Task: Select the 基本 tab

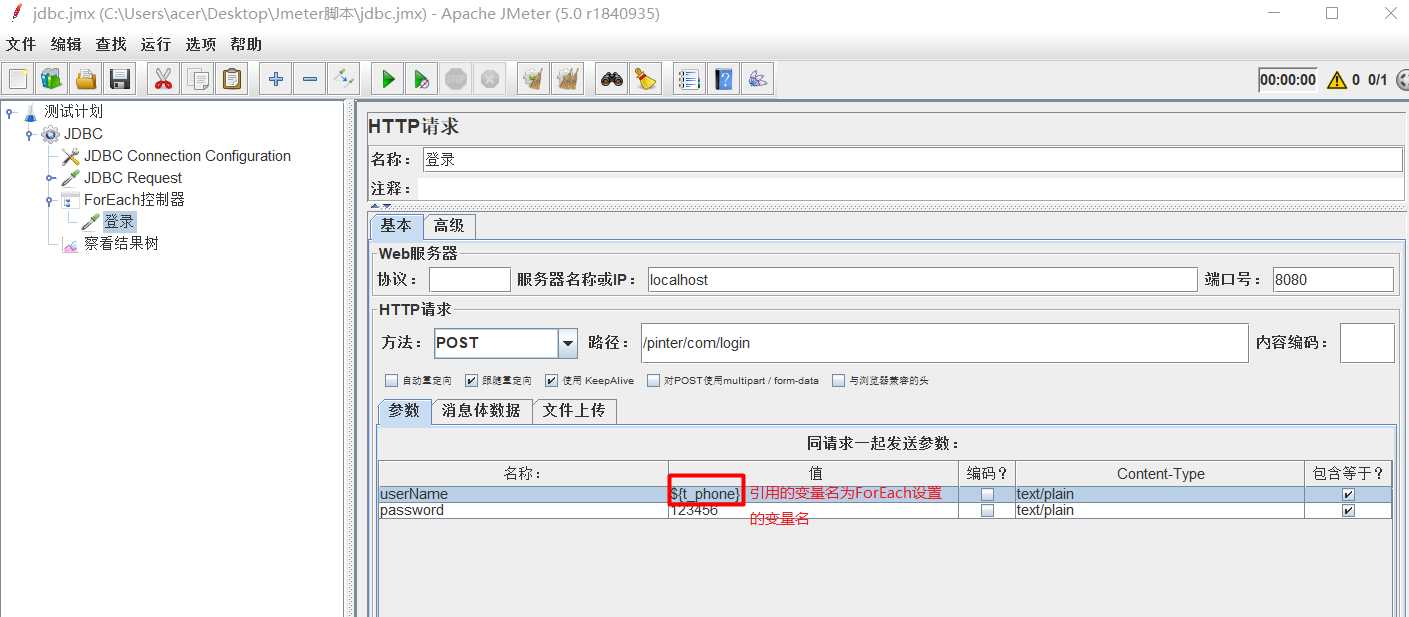Action: (396, 226)
